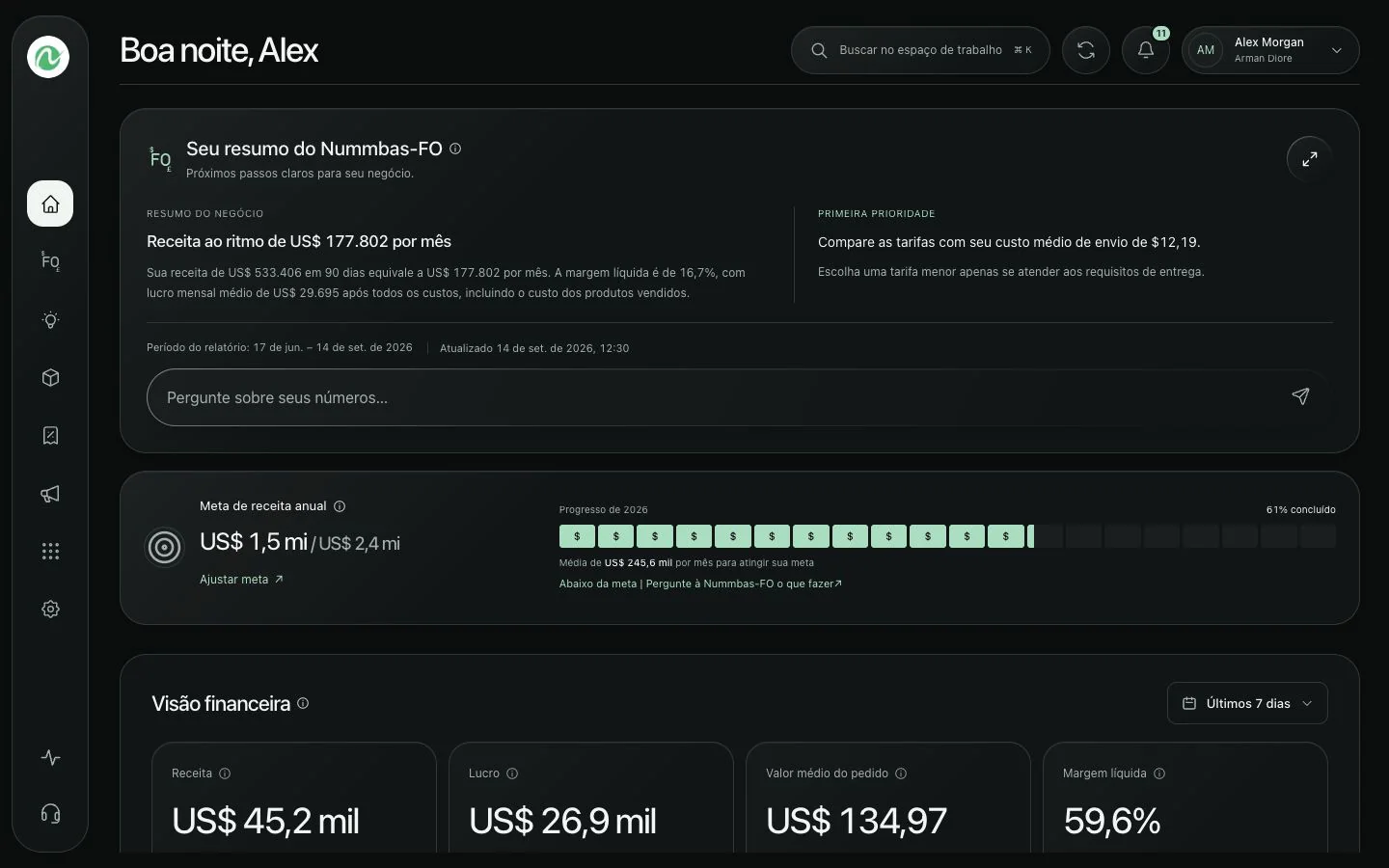Click the Boa noite, Alex greeting
Screen dimensions: 1389x868
219,50
